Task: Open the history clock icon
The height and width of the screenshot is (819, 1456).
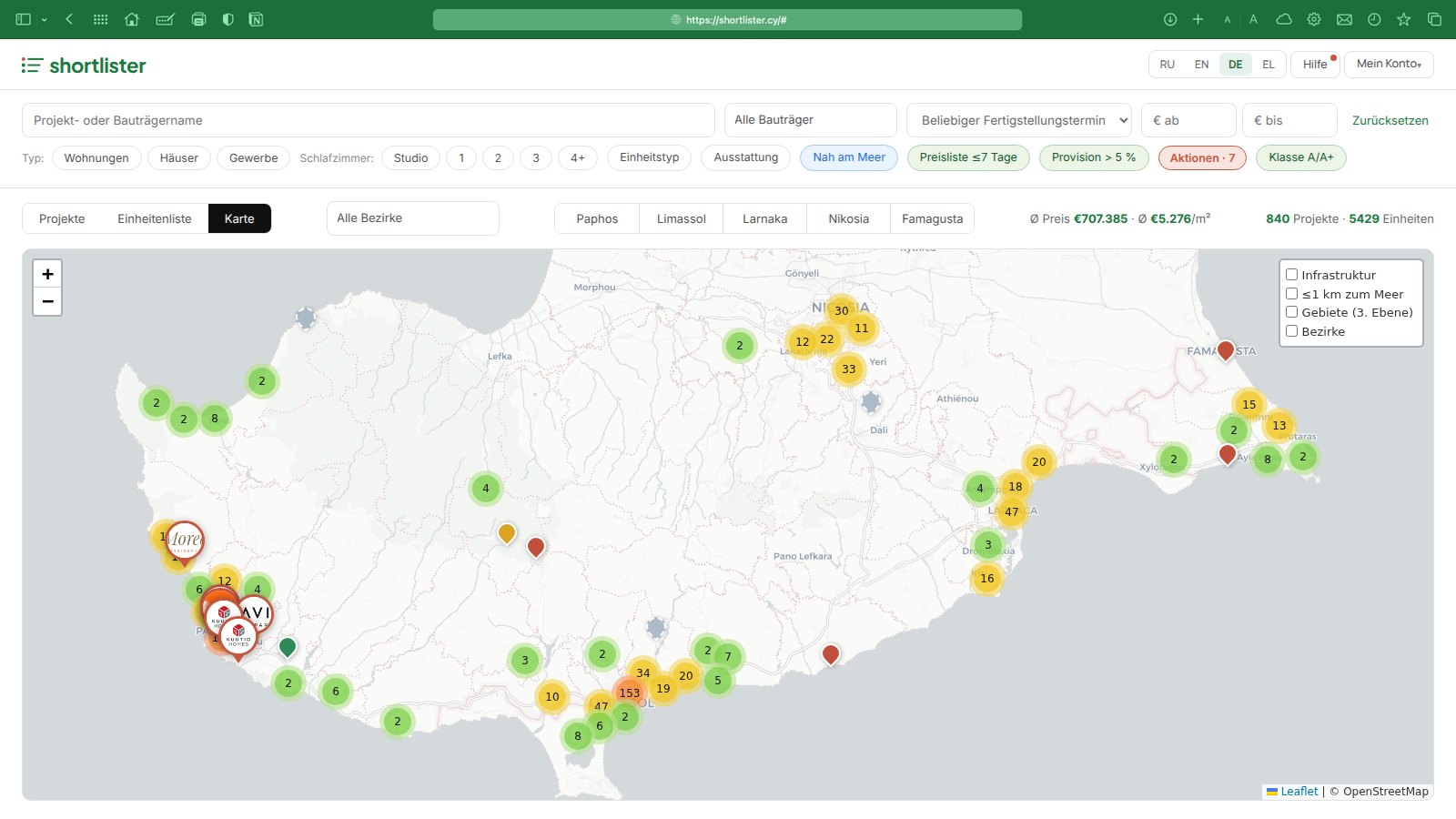Action: pos(1374,19)
